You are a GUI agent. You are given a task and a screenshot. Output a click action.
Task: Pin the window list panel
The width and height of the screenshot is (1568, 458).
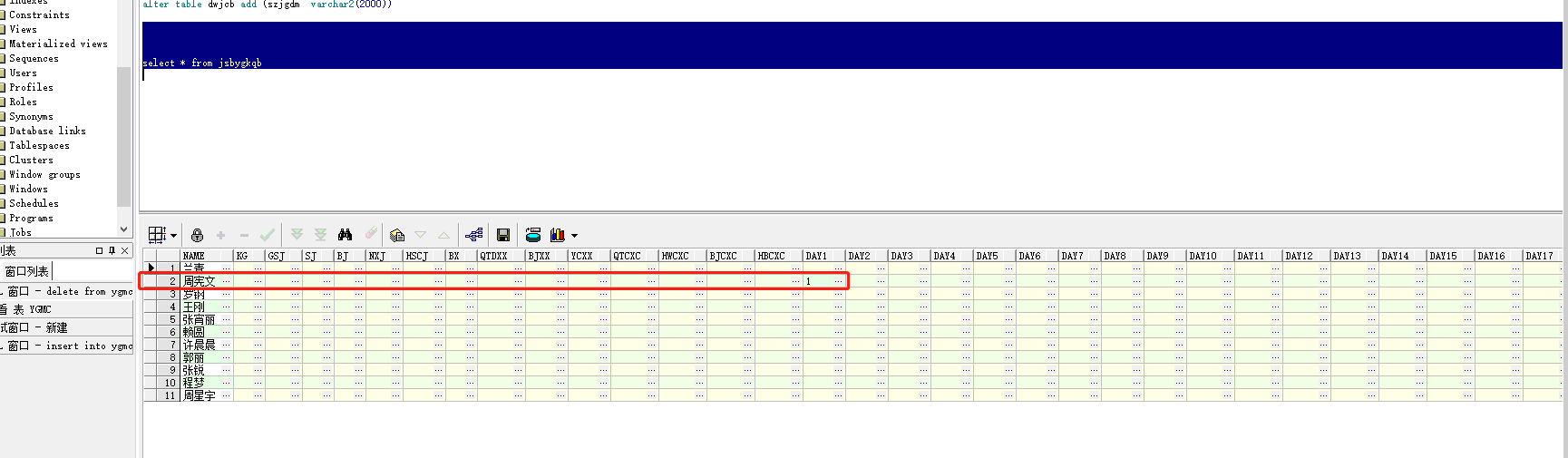point(112,250)
